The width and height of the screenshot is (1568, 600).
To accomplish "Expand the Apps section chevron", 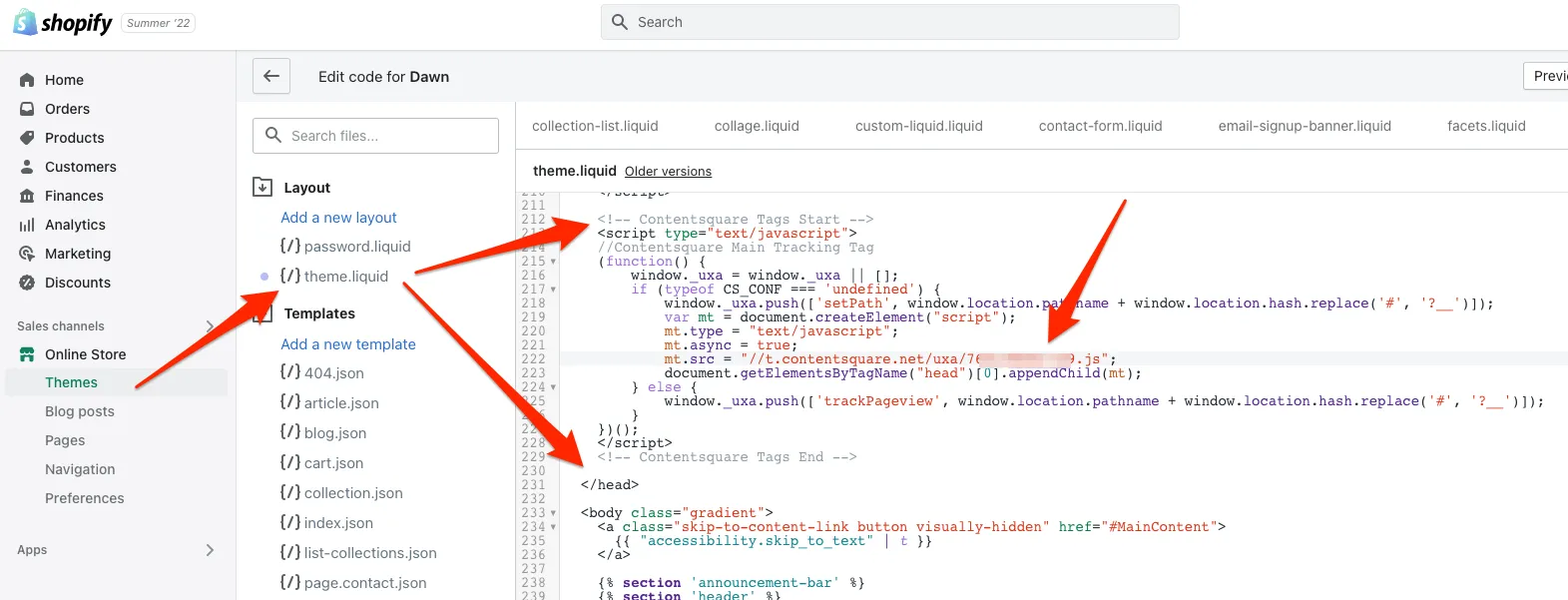I will [210, 550].
